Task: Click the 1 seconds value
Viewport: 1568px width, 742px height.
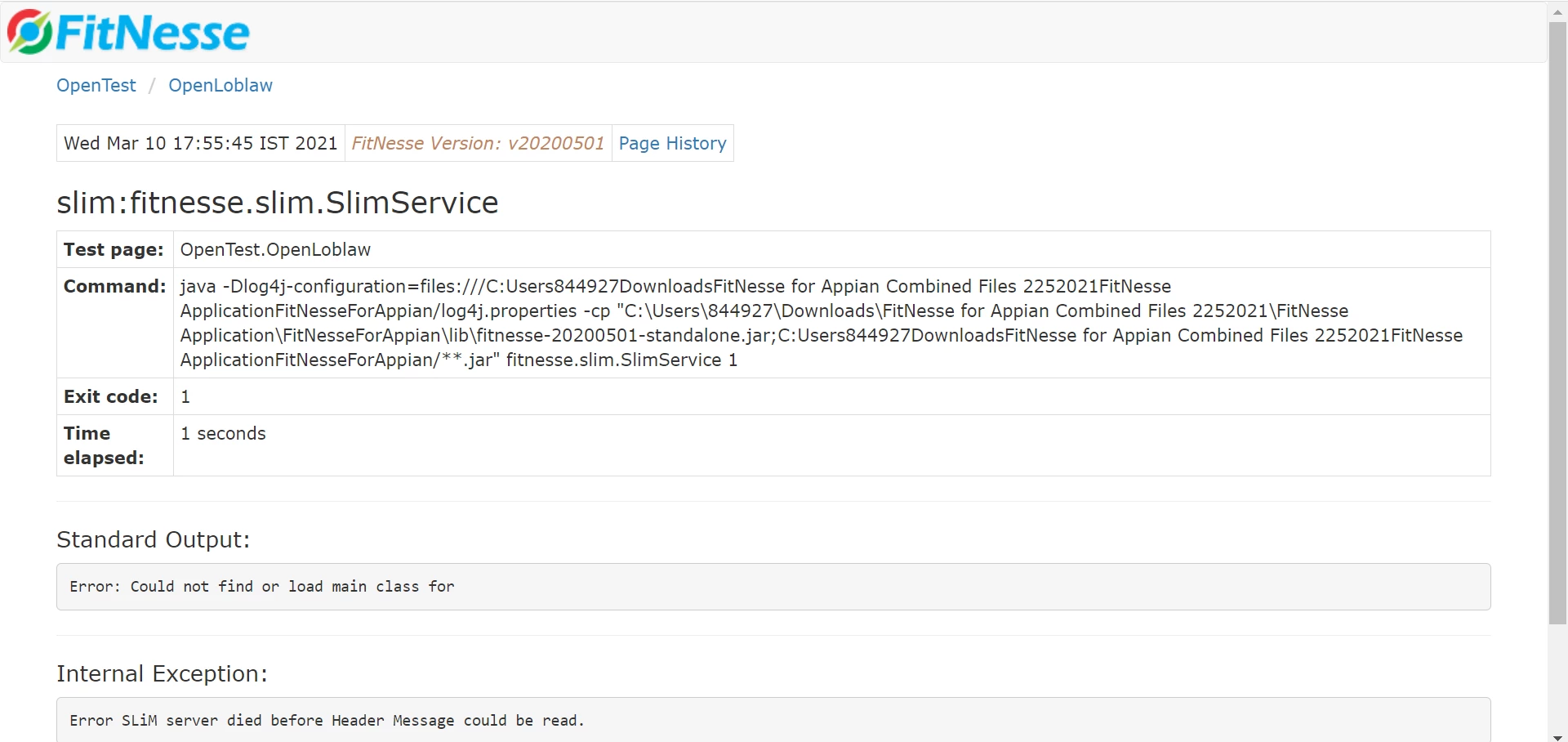Action: click(223, 434)
